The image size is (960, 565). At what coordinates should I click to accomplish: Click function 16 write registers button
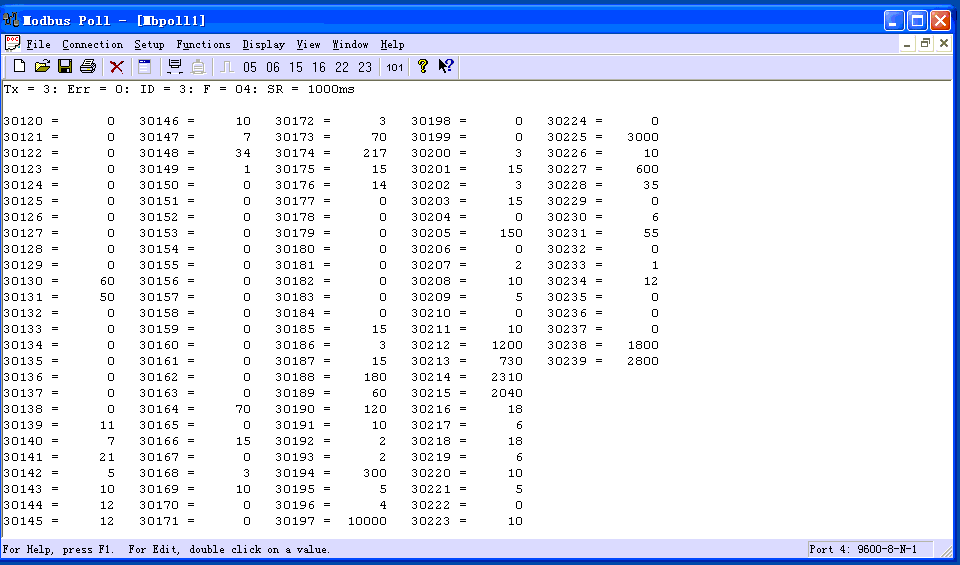coord(319,67)
